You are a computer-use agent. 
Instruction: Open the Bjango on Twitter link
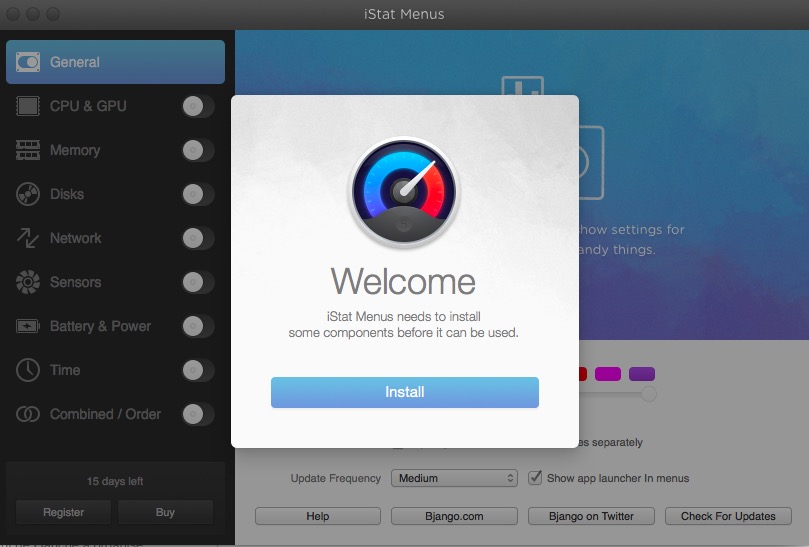[x=591, y=516]
